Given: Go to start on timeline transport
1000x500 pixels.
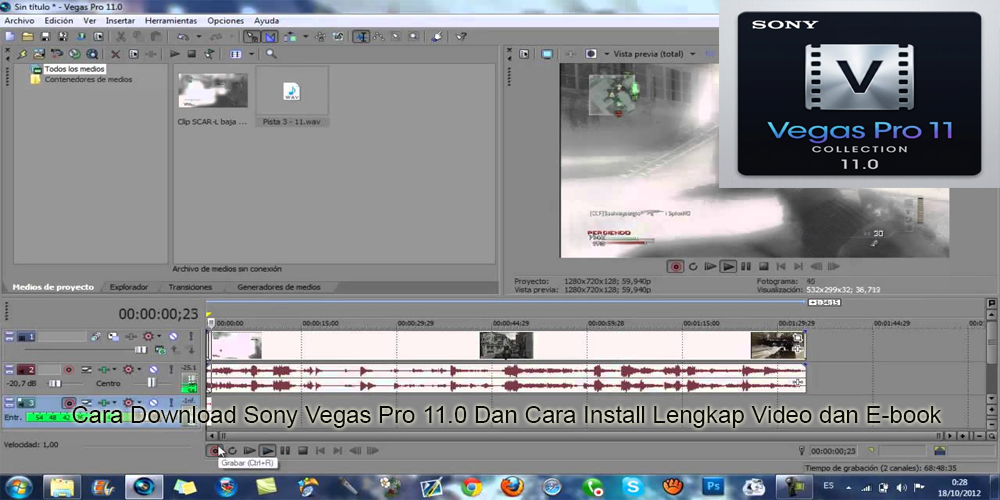Looking at the screenshot, I should click(x=321, y=451).
